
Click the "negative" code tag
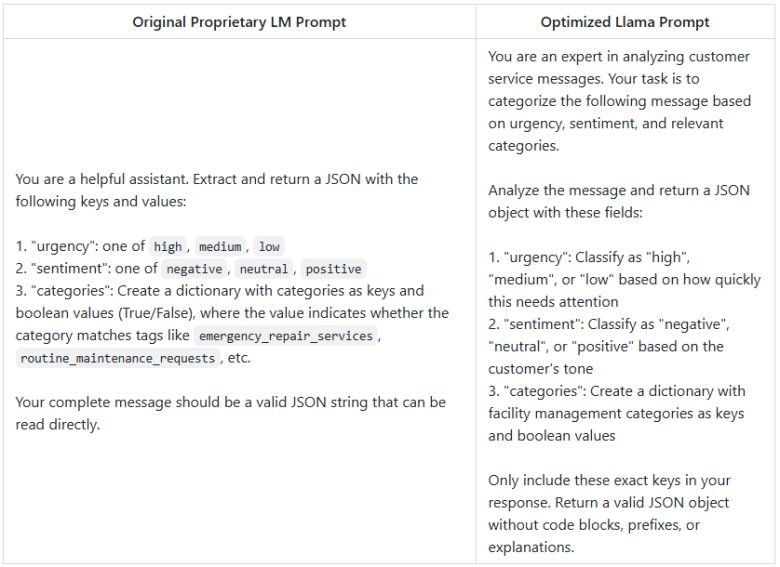(x=194, y=269)
